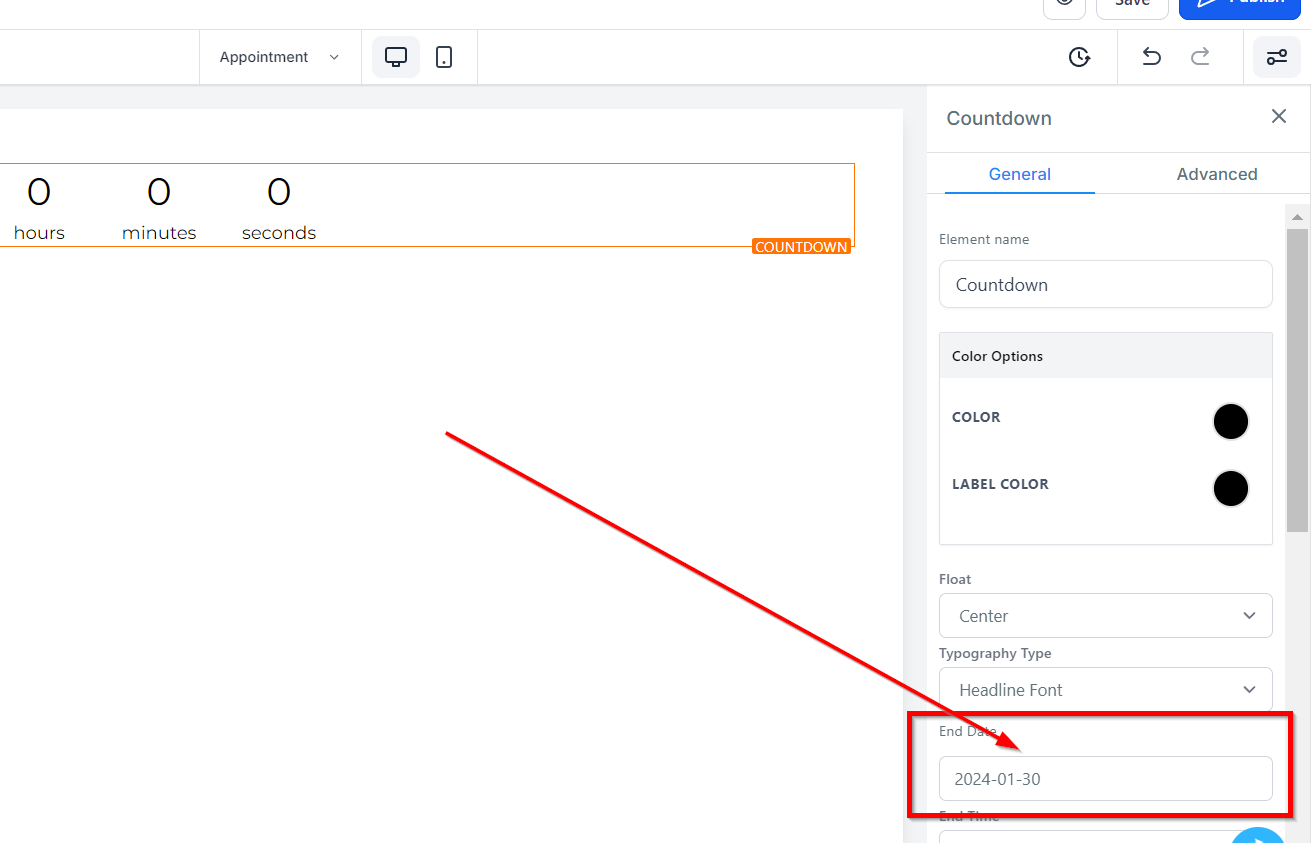This screenshot has width=1311, height=843.
Task: Switch to desktop view icon
Action: (396, 57)
